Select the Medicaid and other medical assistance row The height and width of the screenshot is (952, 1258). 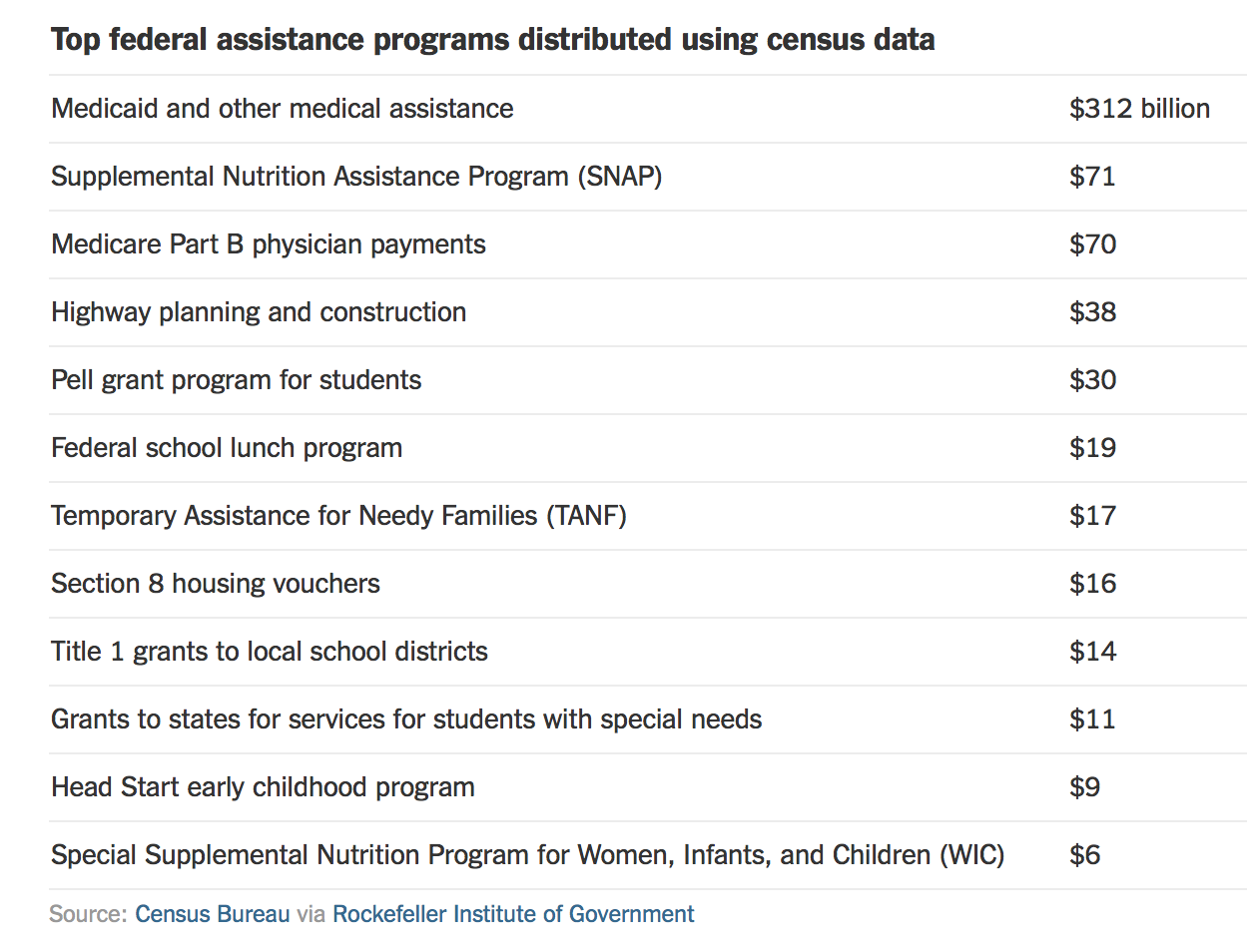tap(283, 109)
